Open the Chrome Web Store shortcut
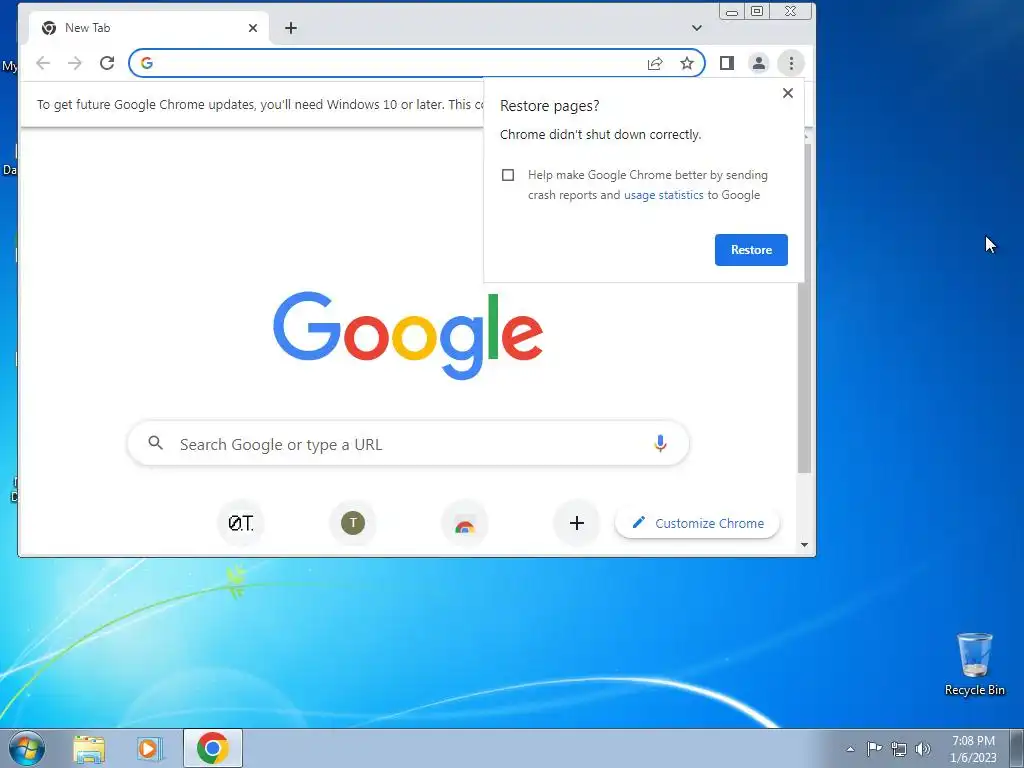Screen dimensions: 1024x768 coord(465,523)
